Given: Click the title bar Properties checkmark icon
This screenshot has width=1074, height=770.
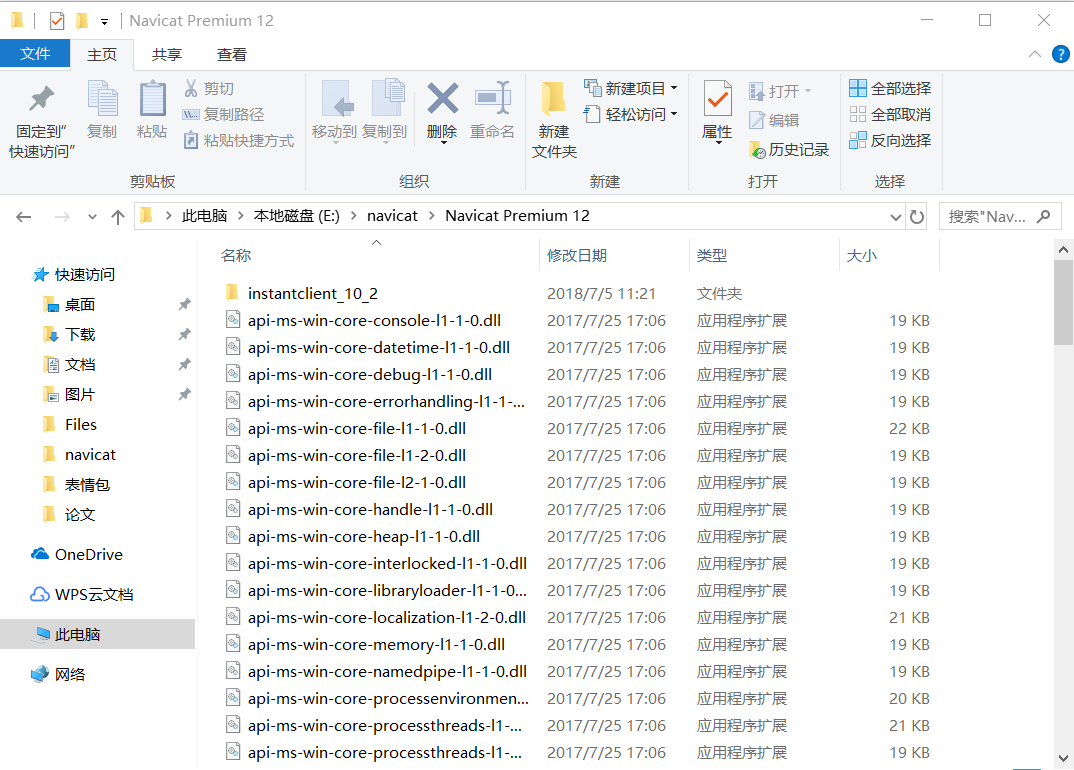Looking at the screenshot, I should coord(57,21).
